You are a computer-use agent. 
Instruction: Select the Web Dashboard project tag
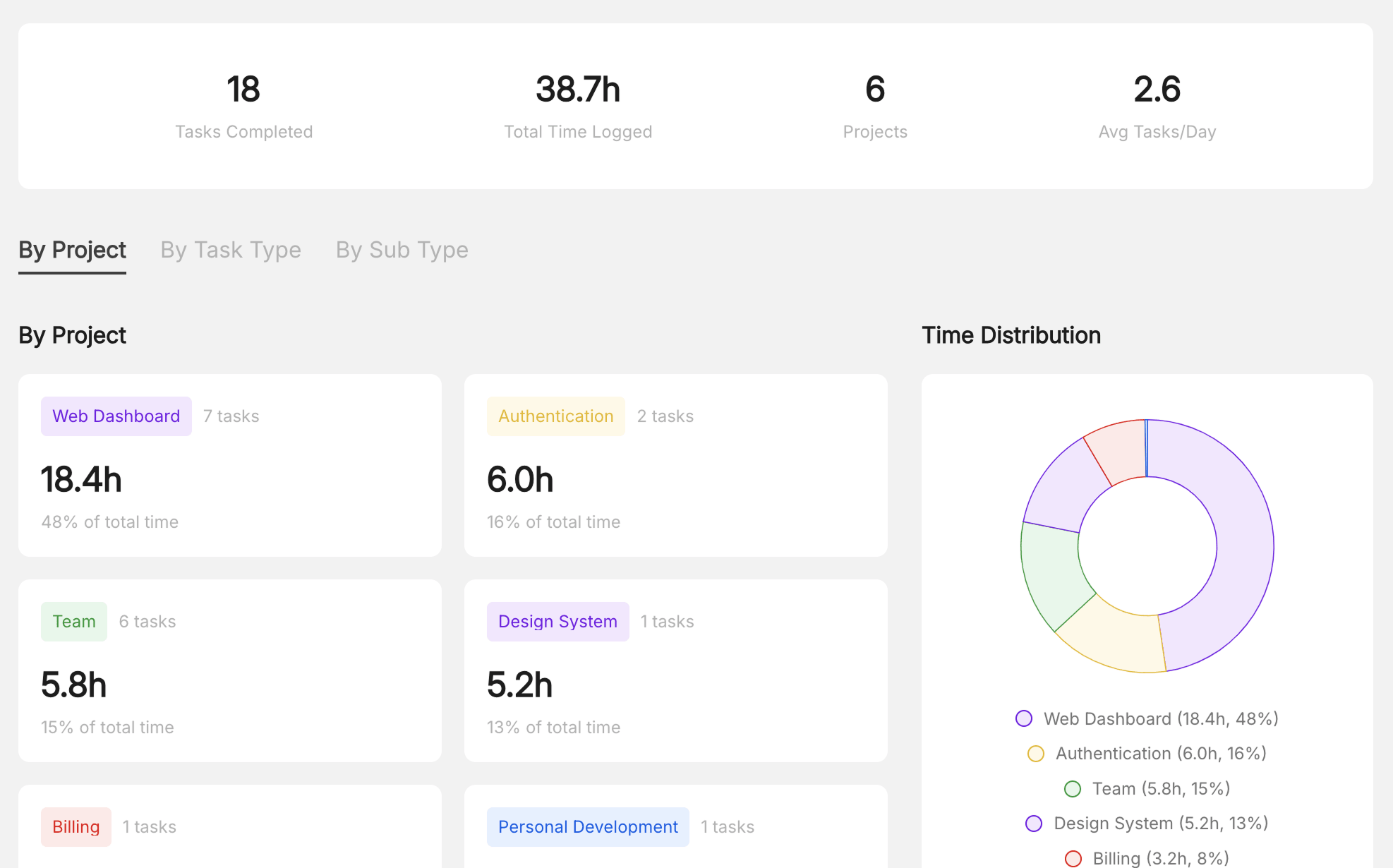tap(116, 416)
